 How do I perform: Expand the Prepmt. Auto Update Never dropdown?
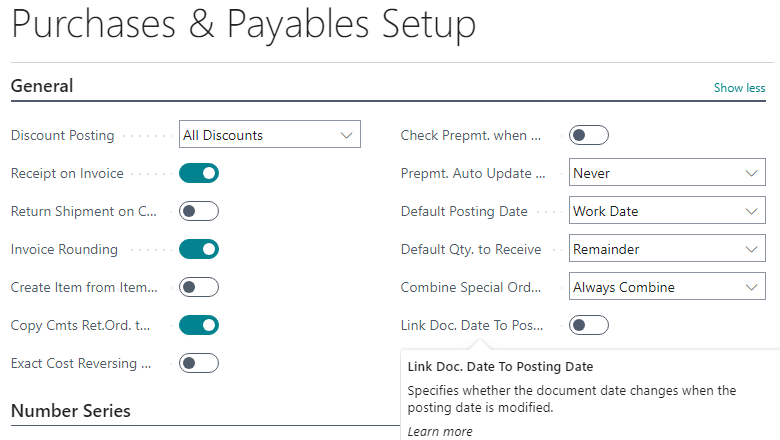coord(667,173)
